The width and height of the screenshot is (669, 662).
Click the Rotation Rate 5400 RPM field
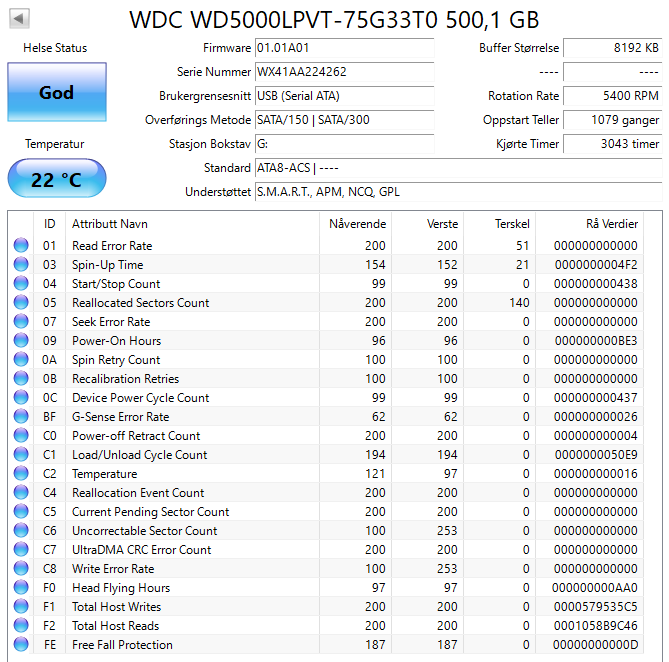point(612,96)
